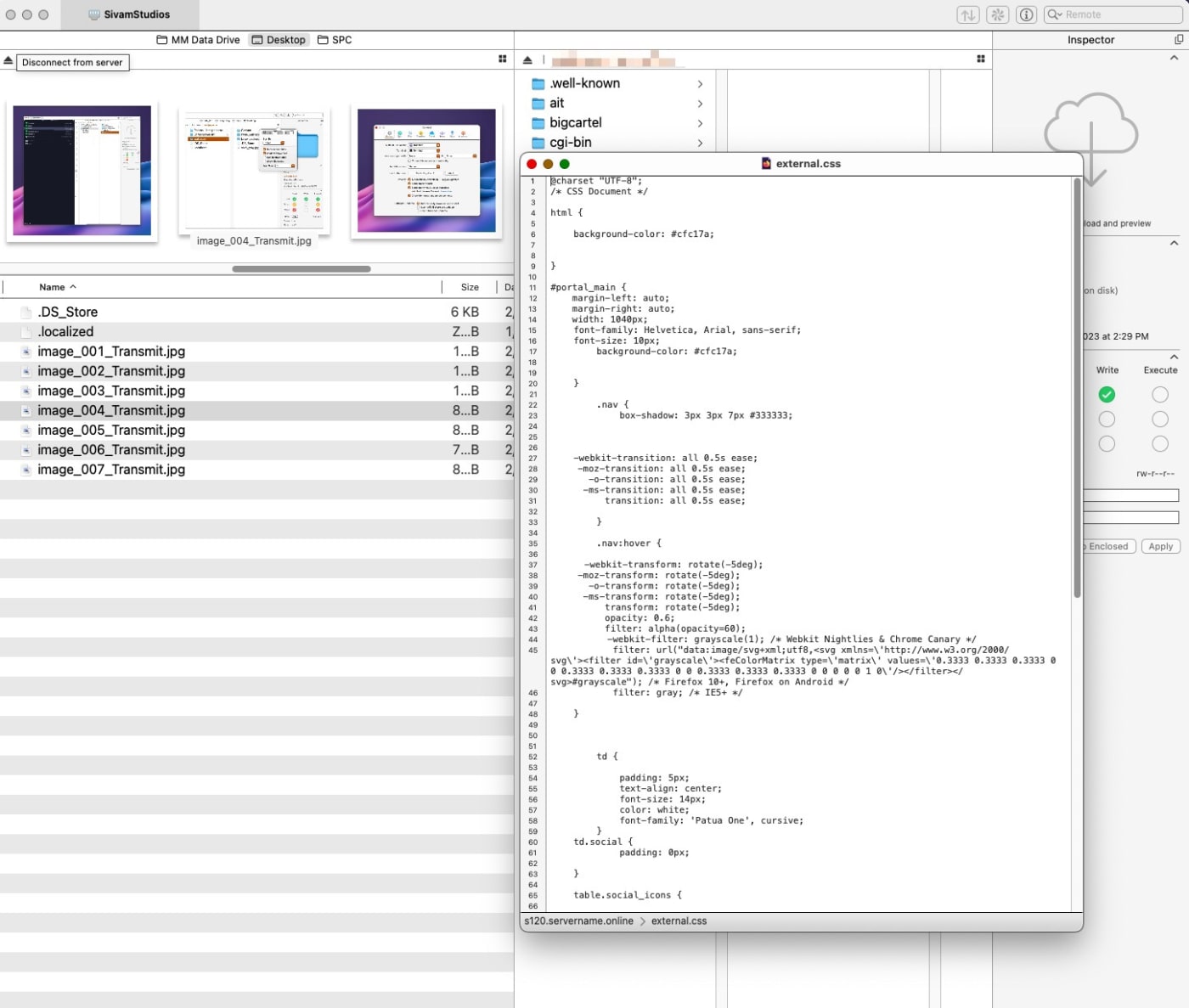This screenshot has width=1189, height=1008.
Task: Enable the top Execute permission circle
Action: (1159, 394)
